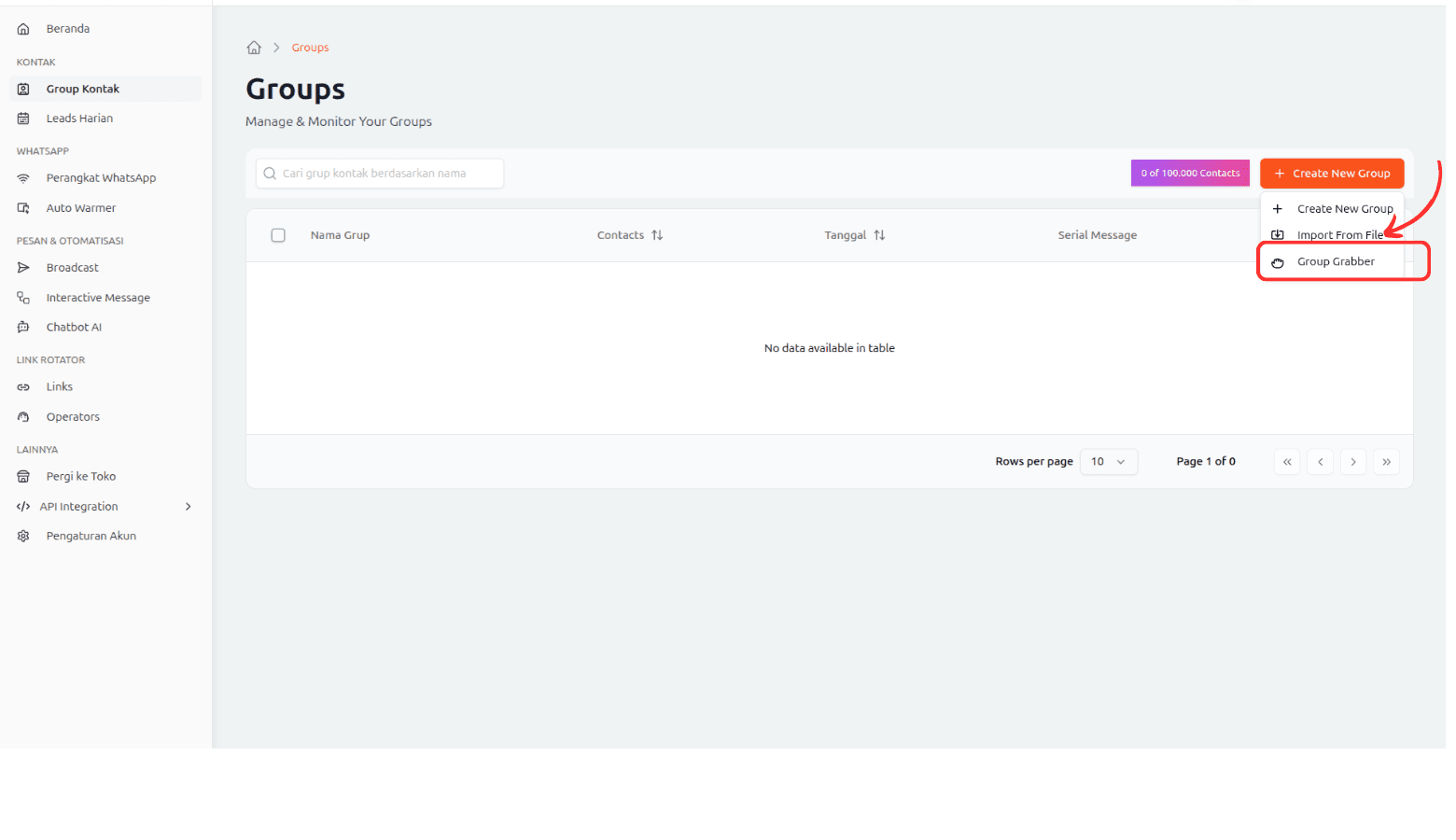1456x840 pixels.
Task: Expand API Integration submenu
Action: click(x=188, y=507)
